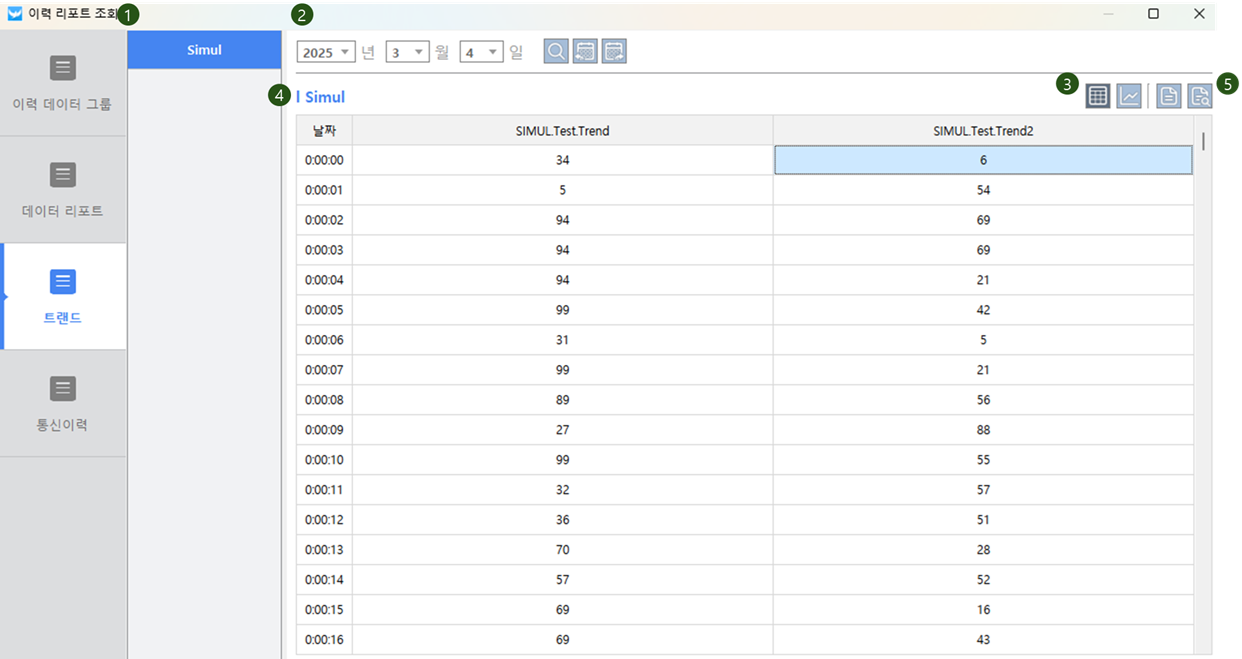Select the Simul group tab
The width and height of the screenshot is (1242, 659).
tap(204, 50)
